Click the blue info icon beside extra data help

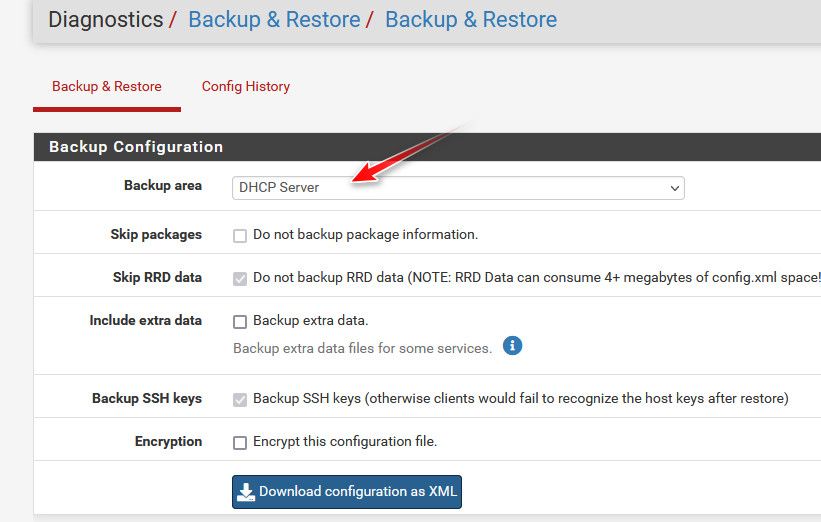click(512, 346)
